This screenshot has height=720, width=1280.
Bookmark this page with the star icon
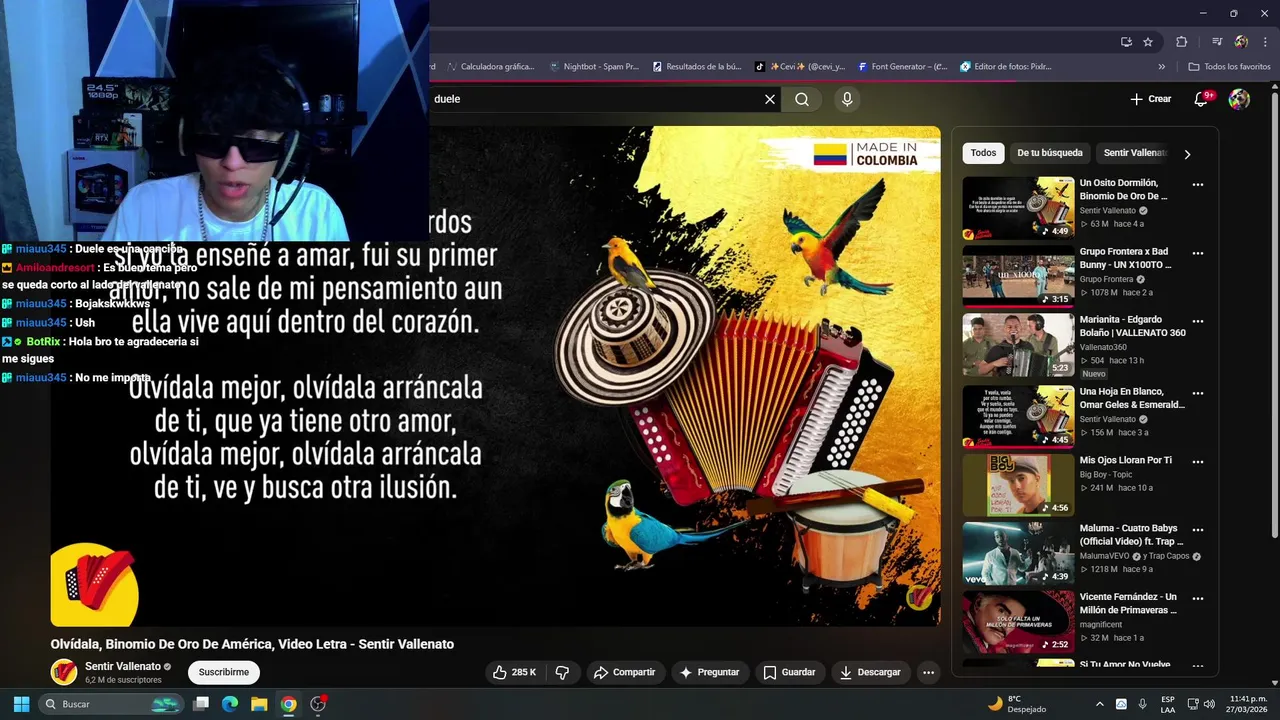click(x=1148, y=42)
